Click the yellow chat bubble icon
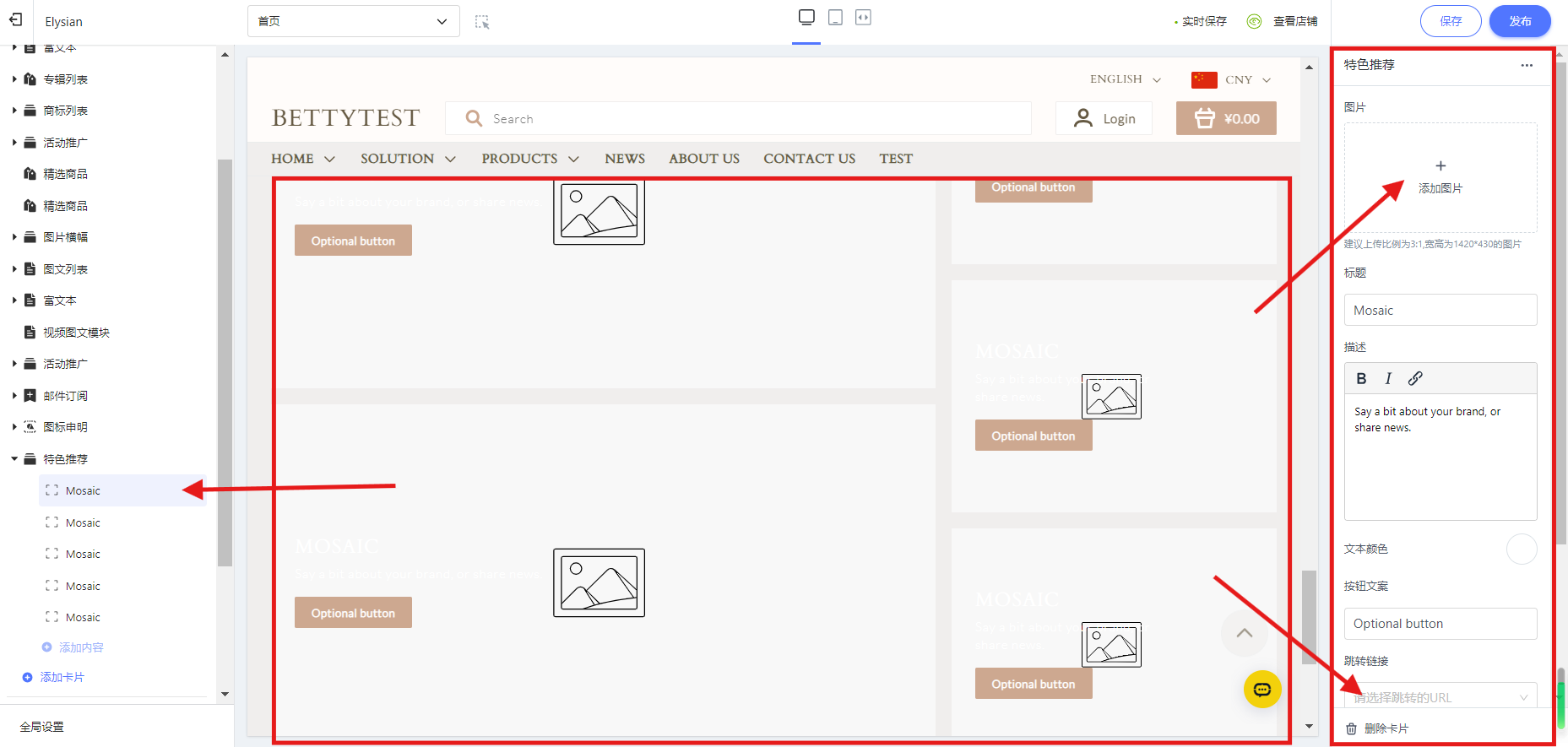 [x=1262, y=690]
